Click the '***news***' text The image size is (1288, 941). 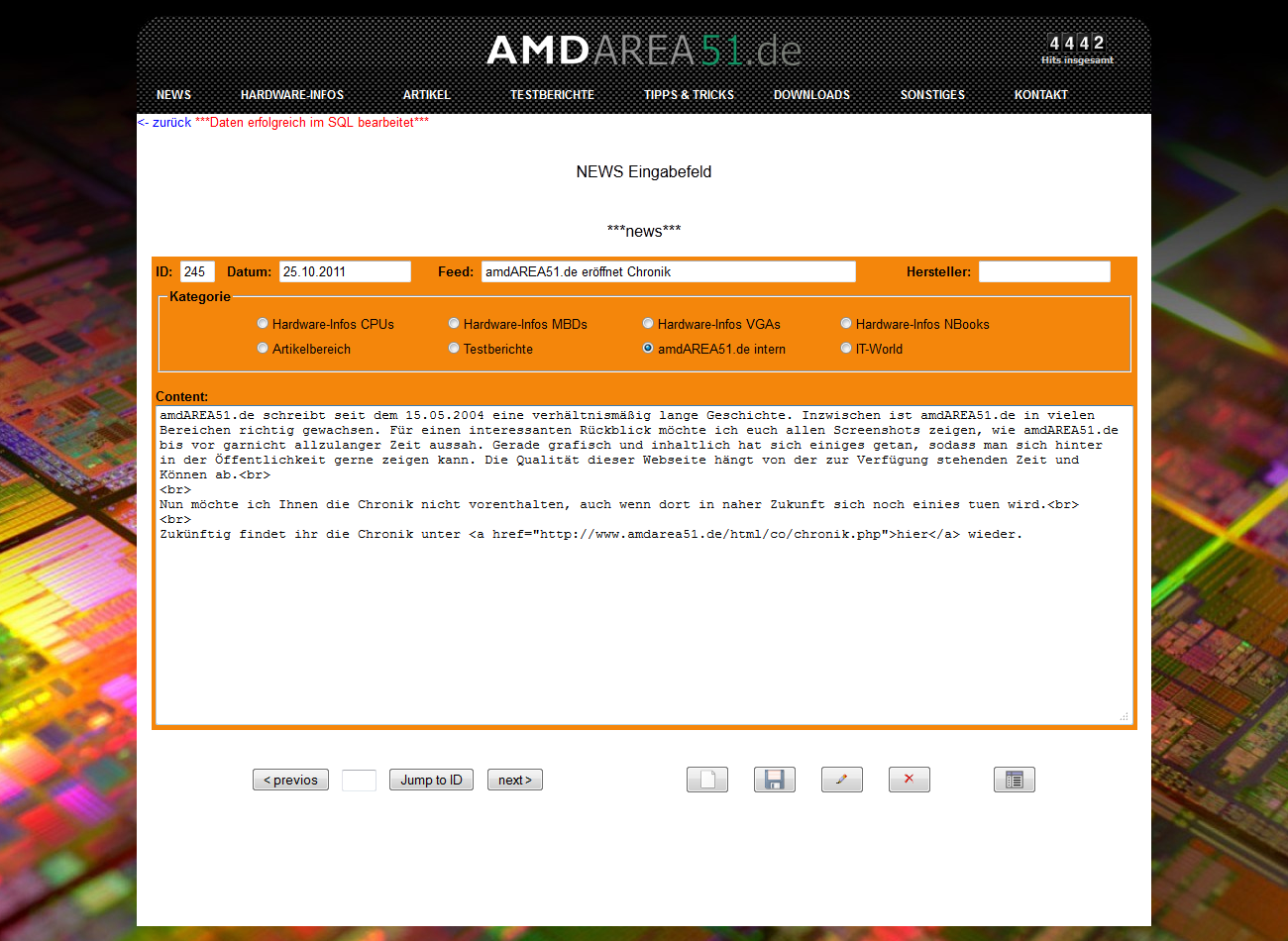point(644,231)
